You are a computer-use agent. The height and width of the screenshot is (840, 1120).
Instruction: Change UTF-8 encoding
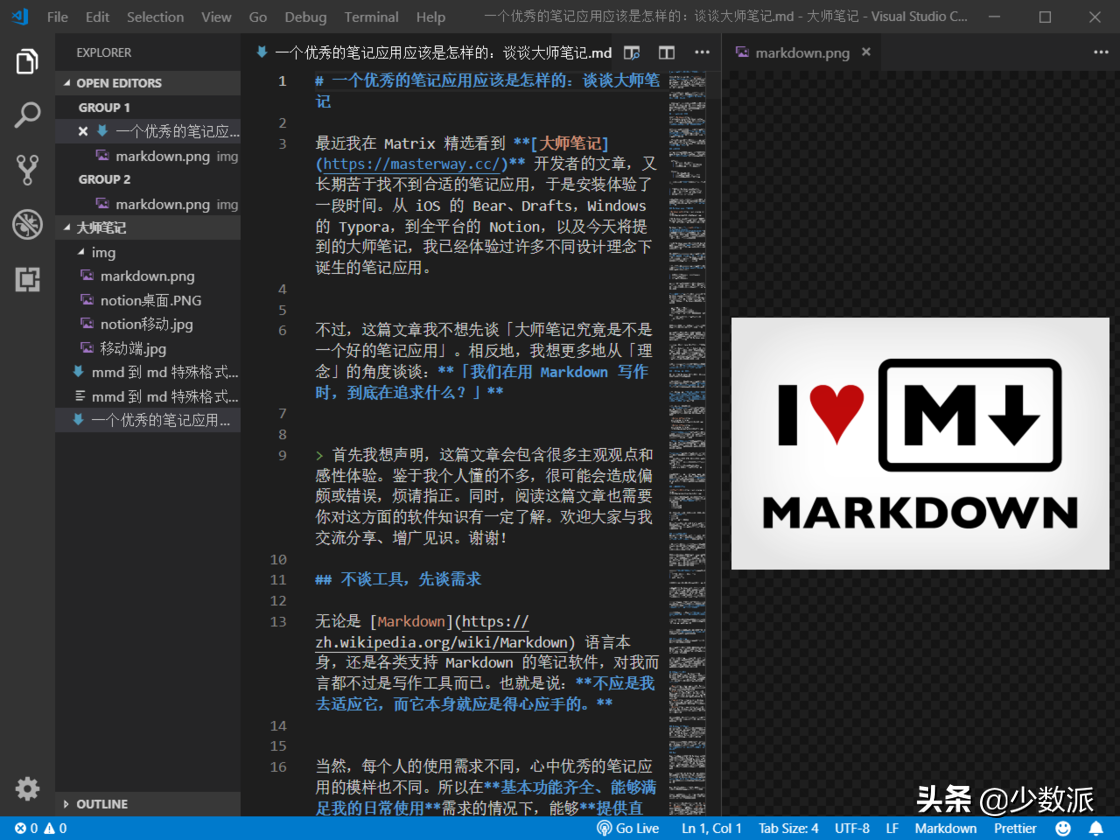point(852,829)
